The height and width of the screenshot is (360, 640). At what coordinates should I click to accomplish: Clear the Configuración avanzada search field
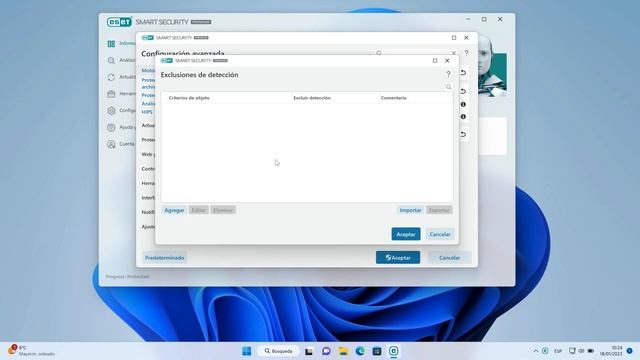[x=453, y=53]
